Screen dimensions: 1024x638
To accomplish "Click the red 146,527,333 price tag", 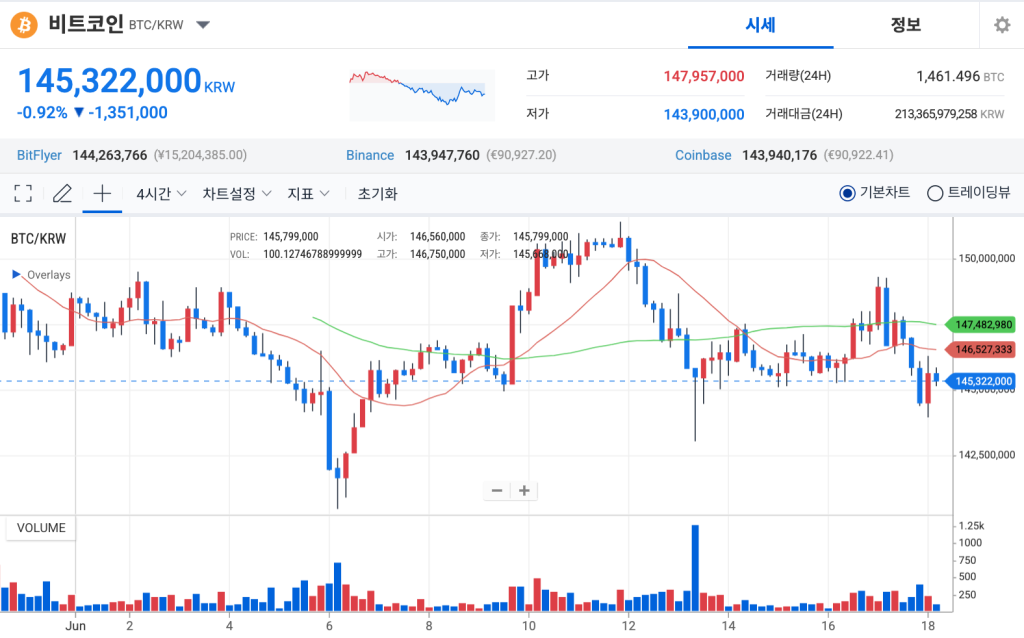I will point(980,349).
